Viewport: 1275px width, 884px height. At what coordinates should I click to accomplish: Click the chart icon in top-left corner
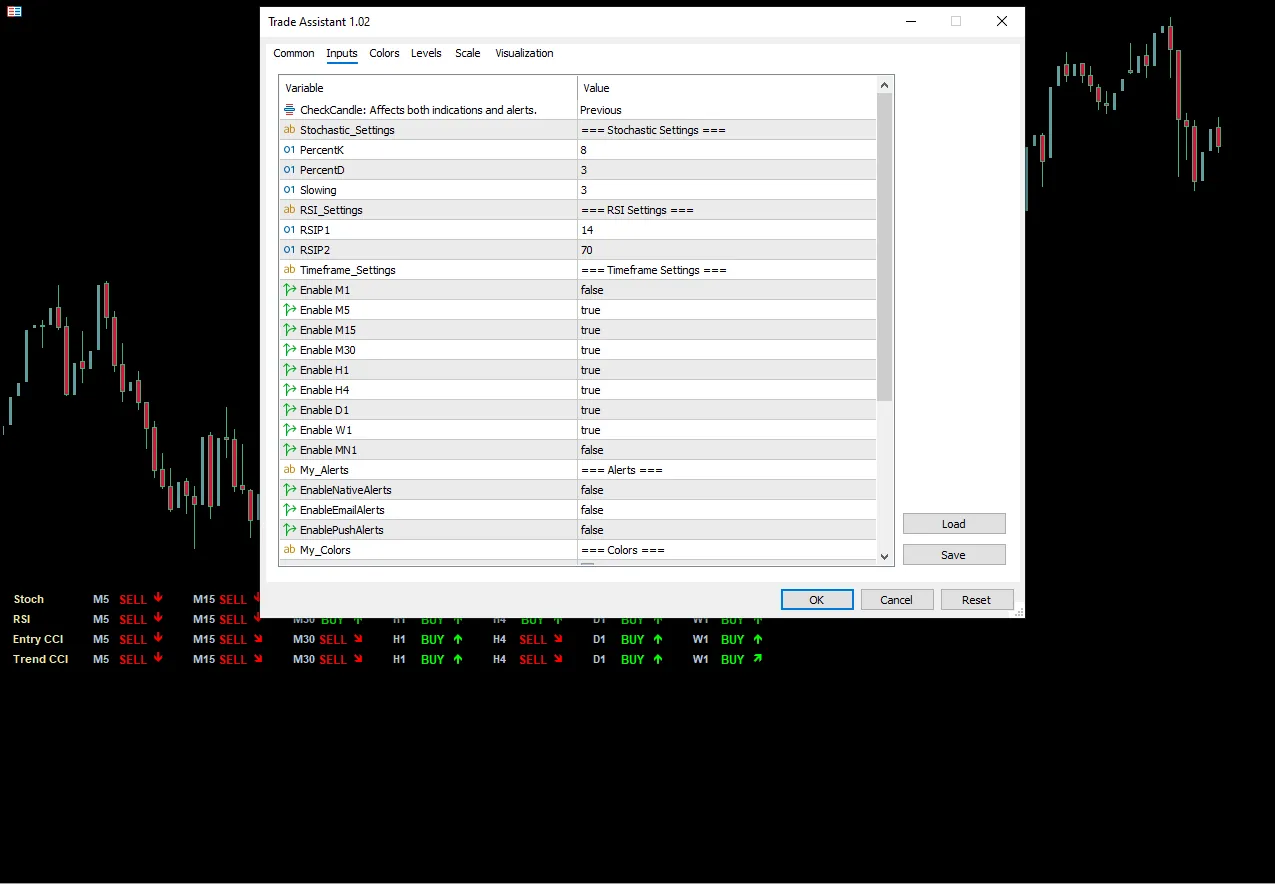(x=14, y=11)
